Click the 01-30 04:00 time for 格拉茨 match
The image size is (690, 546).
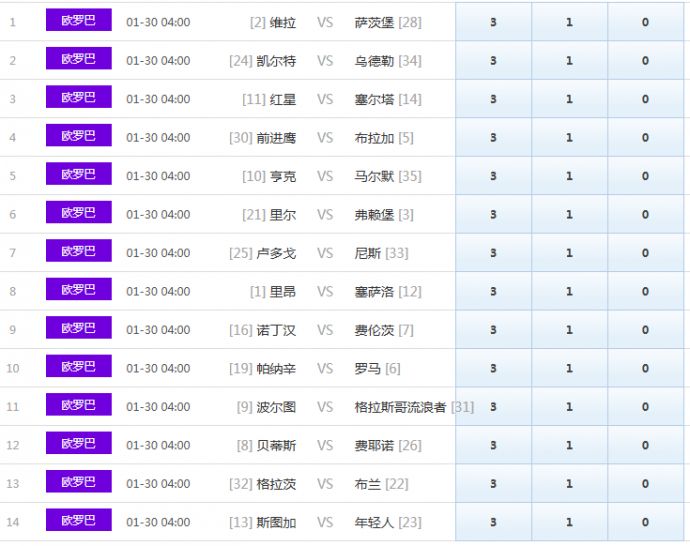click(158, 484)
